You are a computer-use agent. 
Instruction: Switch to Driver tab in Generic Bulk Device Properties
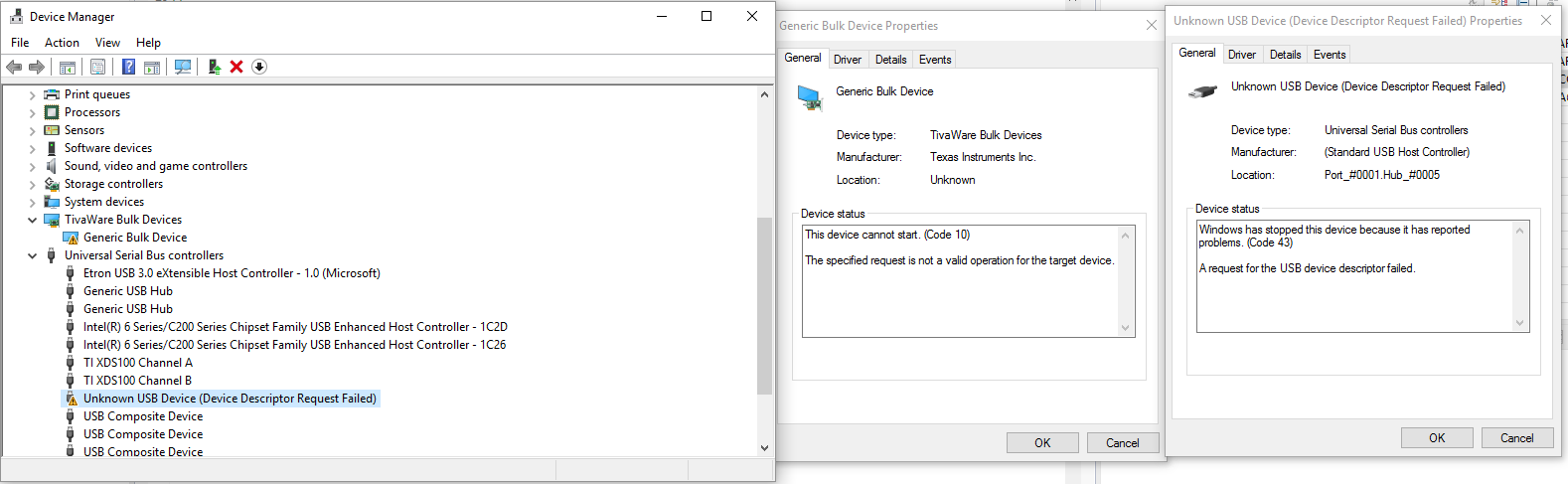click(x=848, y=60)
